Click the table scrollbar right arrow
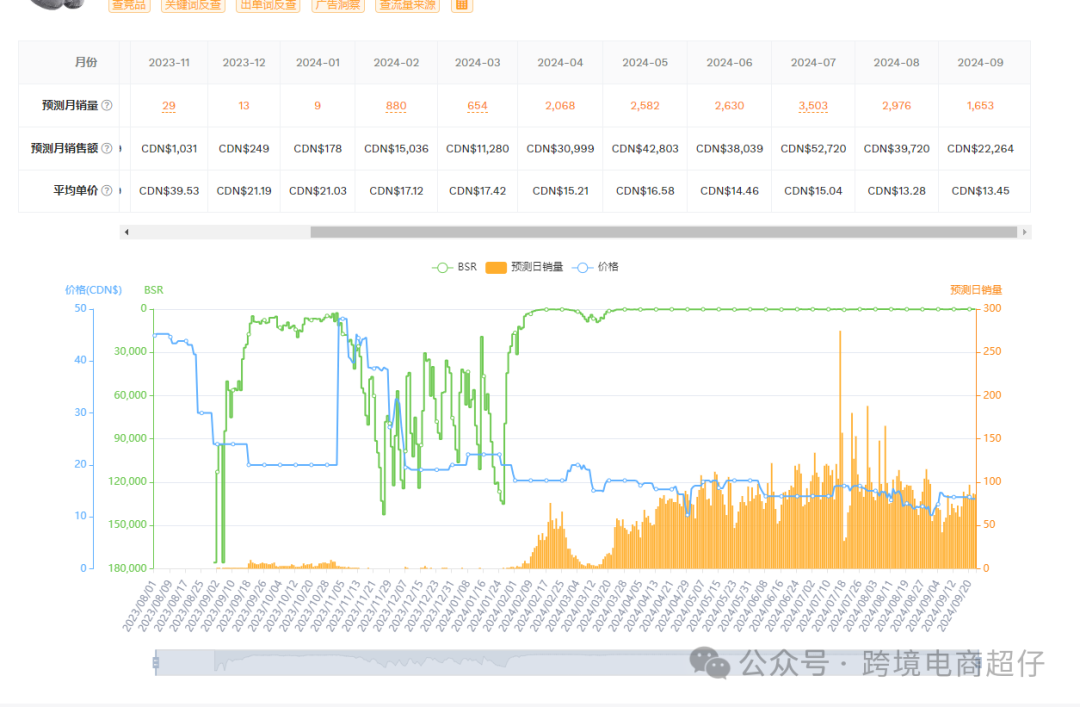The height and width of the screenshot is (707, 1080). [x=1025, y=232]
